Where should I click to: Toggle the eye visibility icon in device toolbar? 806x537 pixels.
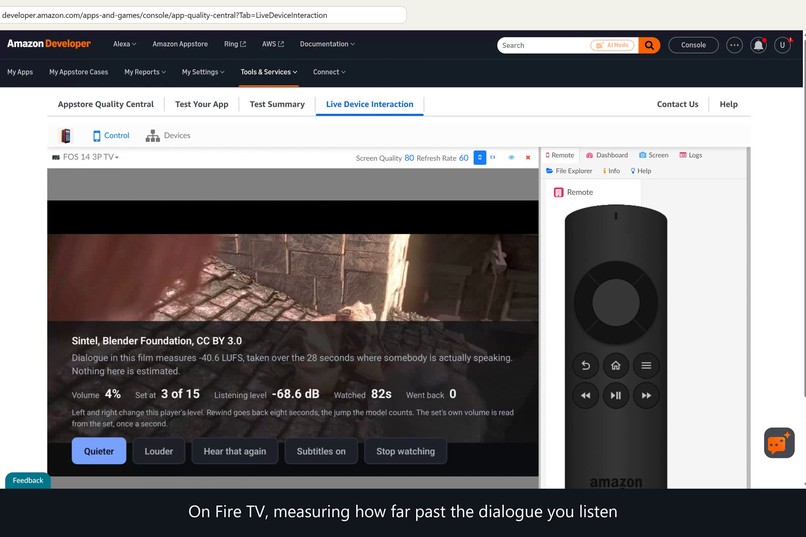click(511, 158)
